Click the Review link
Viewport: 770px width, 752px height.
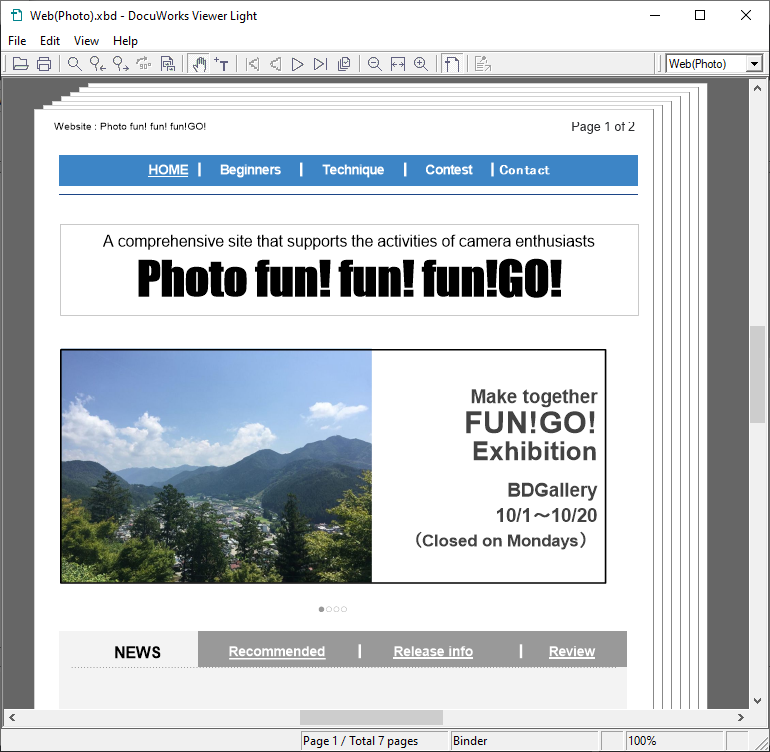pos(572,651)
